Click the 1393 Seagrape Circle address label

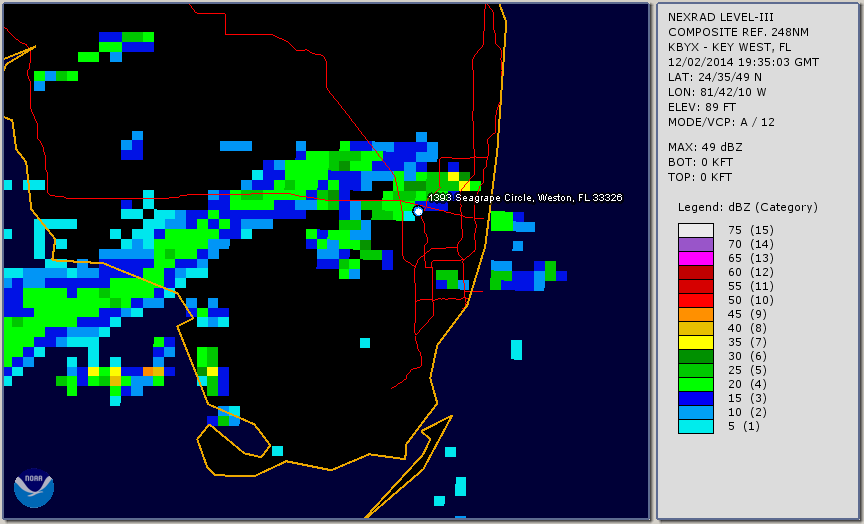(x=525, y=198)
